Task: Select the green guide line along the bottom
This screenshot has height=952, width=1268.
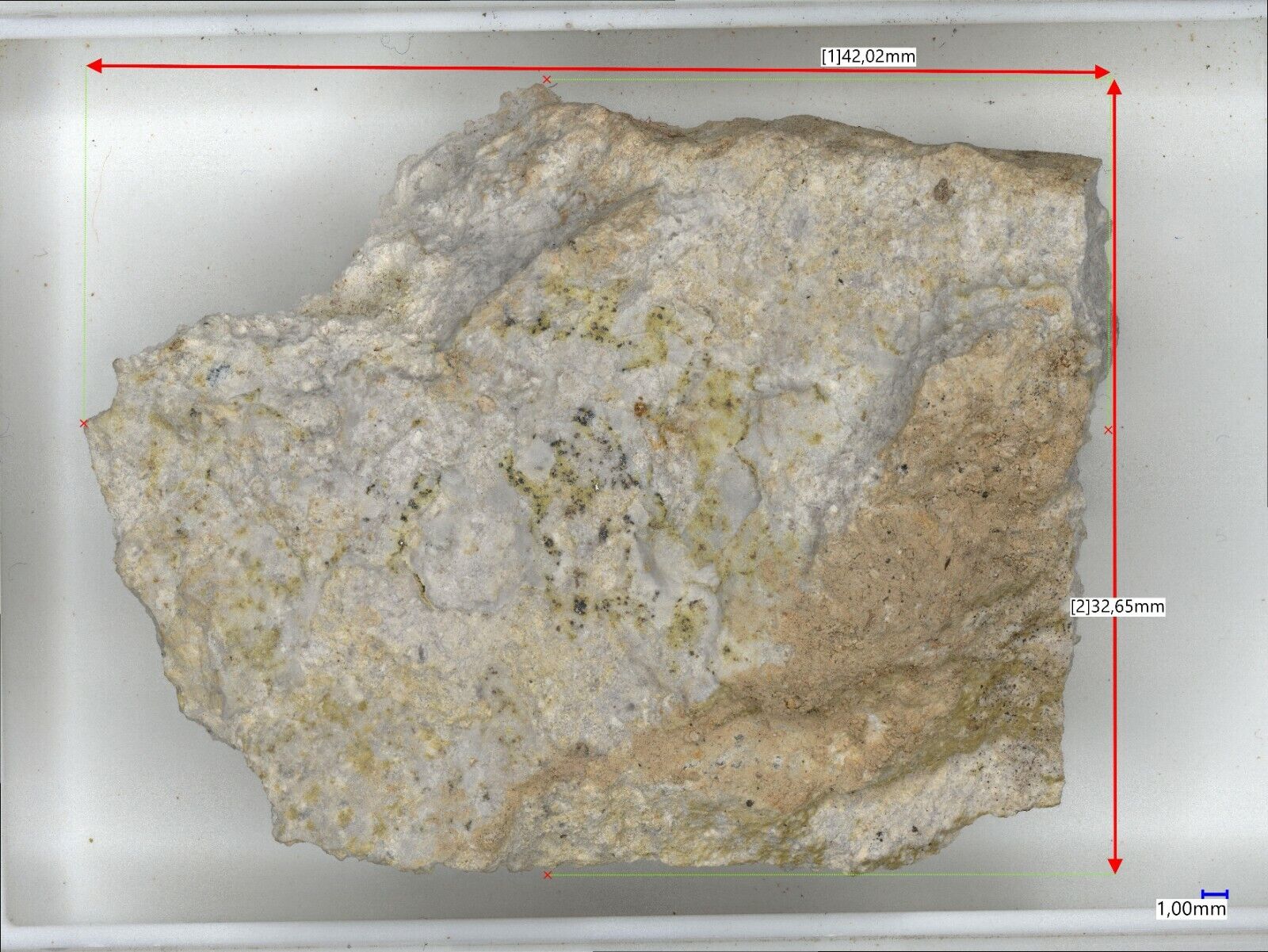Action: (792, 875)
